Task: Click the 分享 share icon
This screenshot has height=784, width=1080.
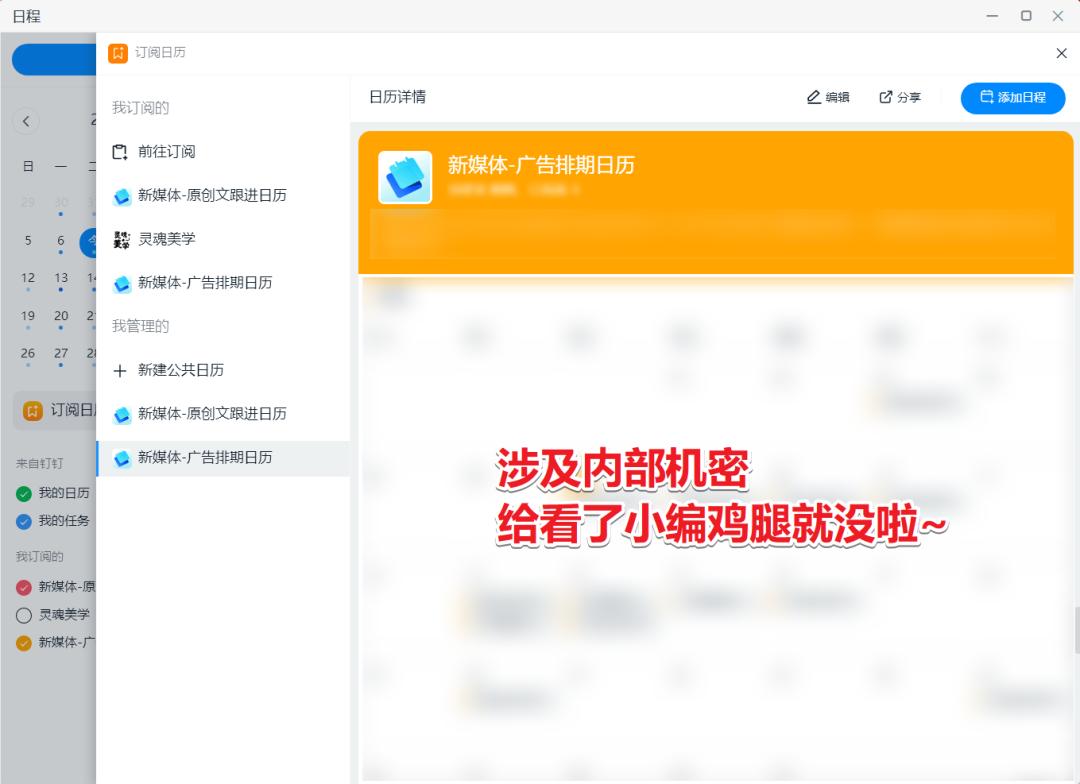Action: (884, 97)
